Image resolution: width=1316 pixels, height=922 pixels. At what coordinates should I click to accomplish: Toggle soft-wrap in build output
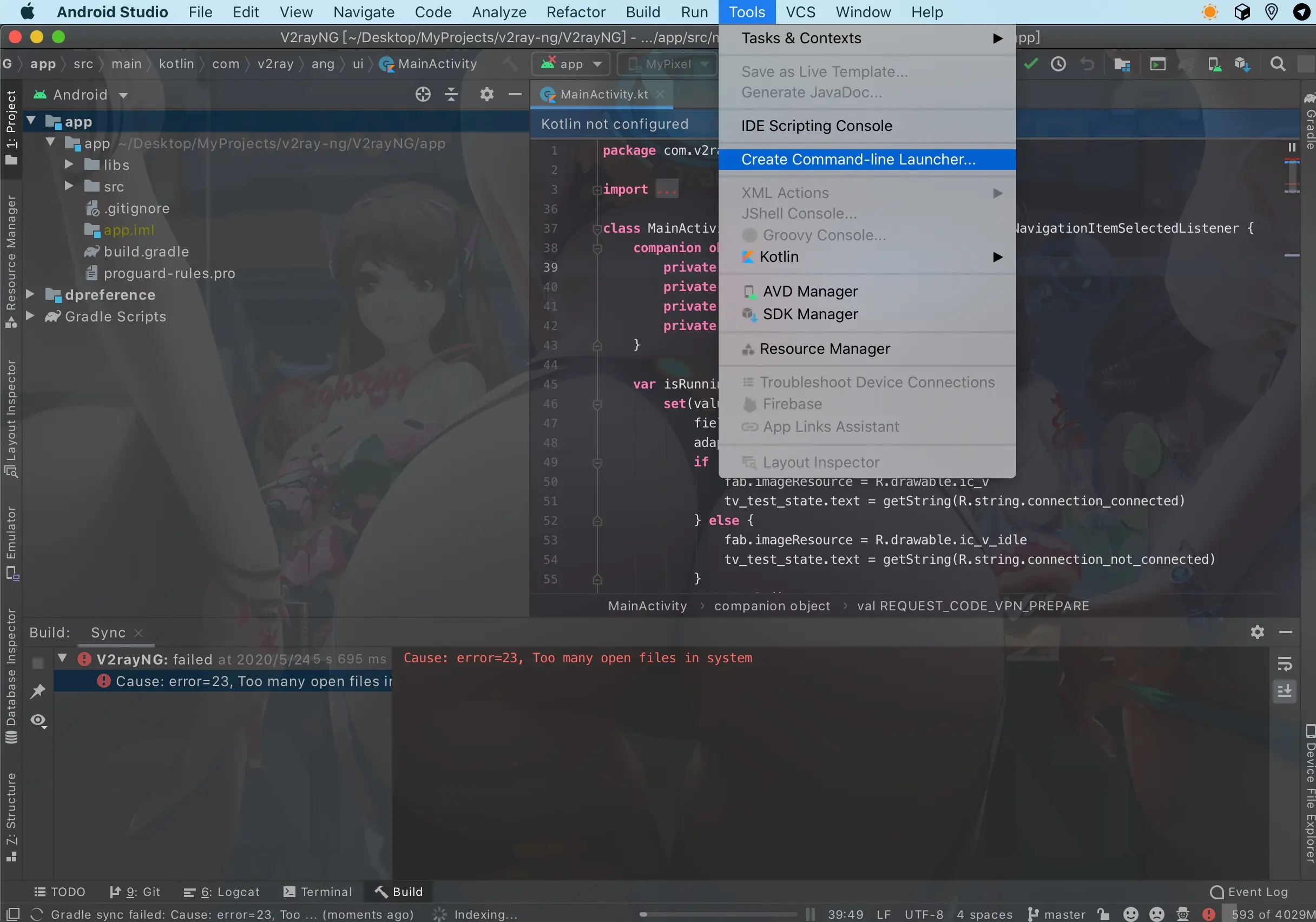(x=1285, y=663)
